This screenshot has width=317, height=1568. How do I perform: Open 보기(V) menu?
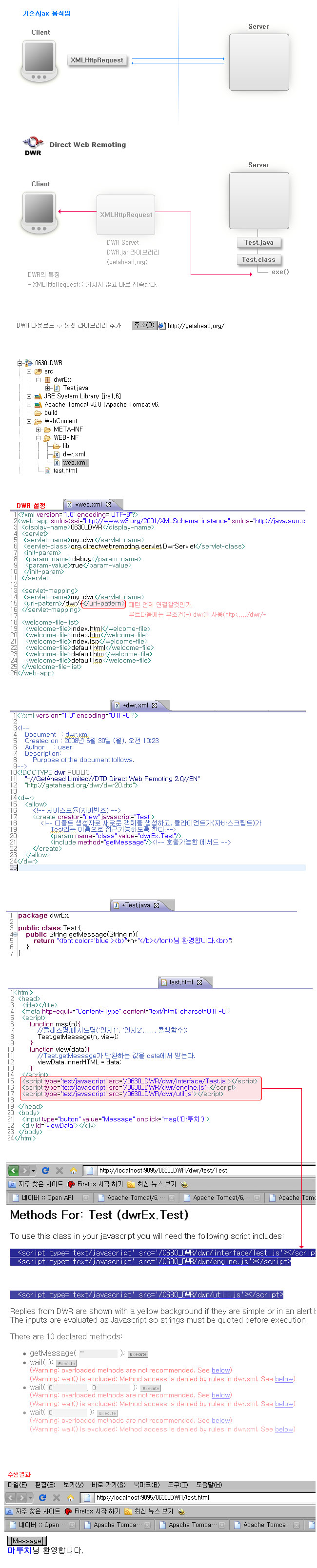click(74, 1485)
